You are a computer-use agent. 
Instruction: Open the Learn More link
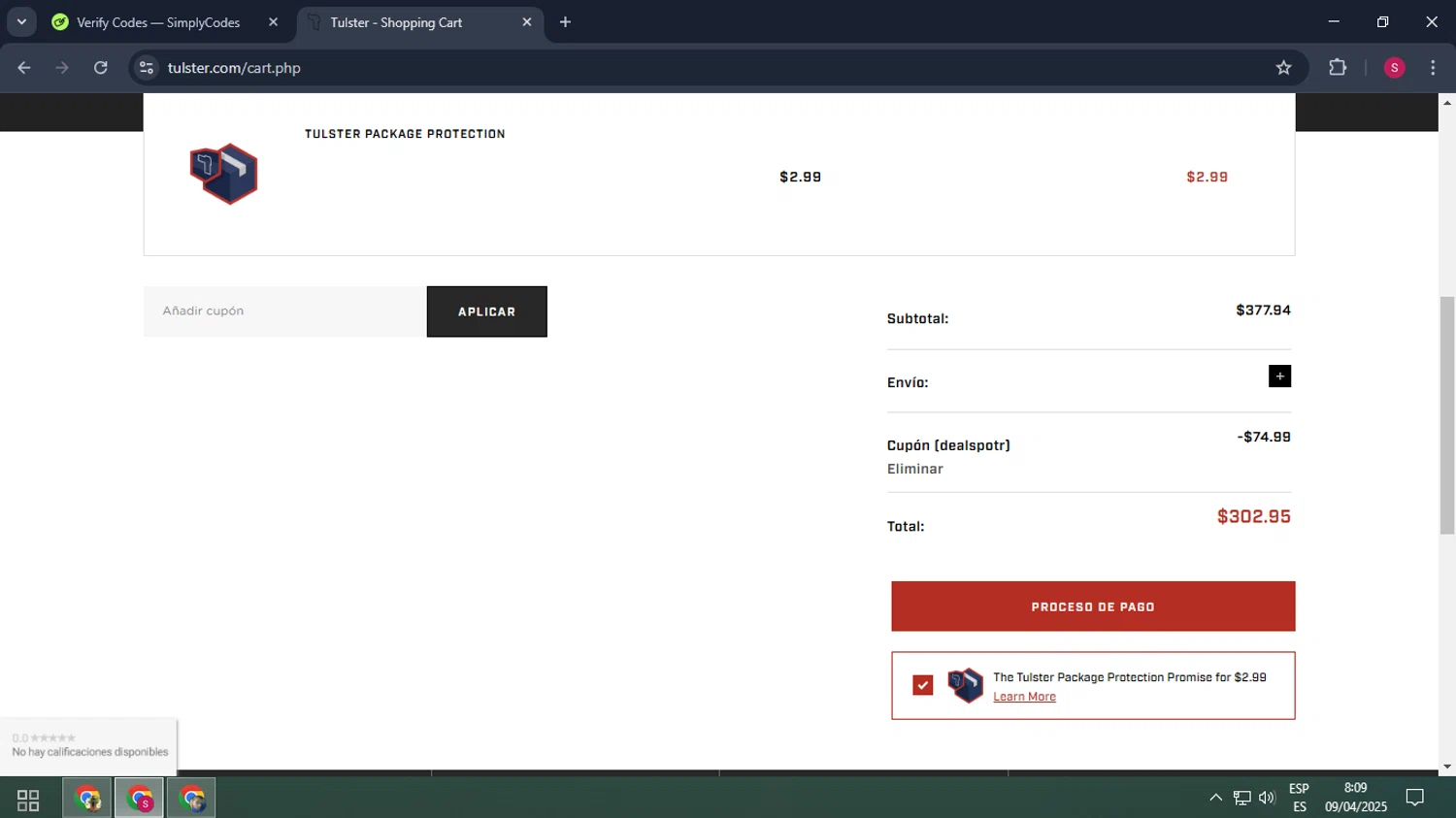[x=1024, y=697]
